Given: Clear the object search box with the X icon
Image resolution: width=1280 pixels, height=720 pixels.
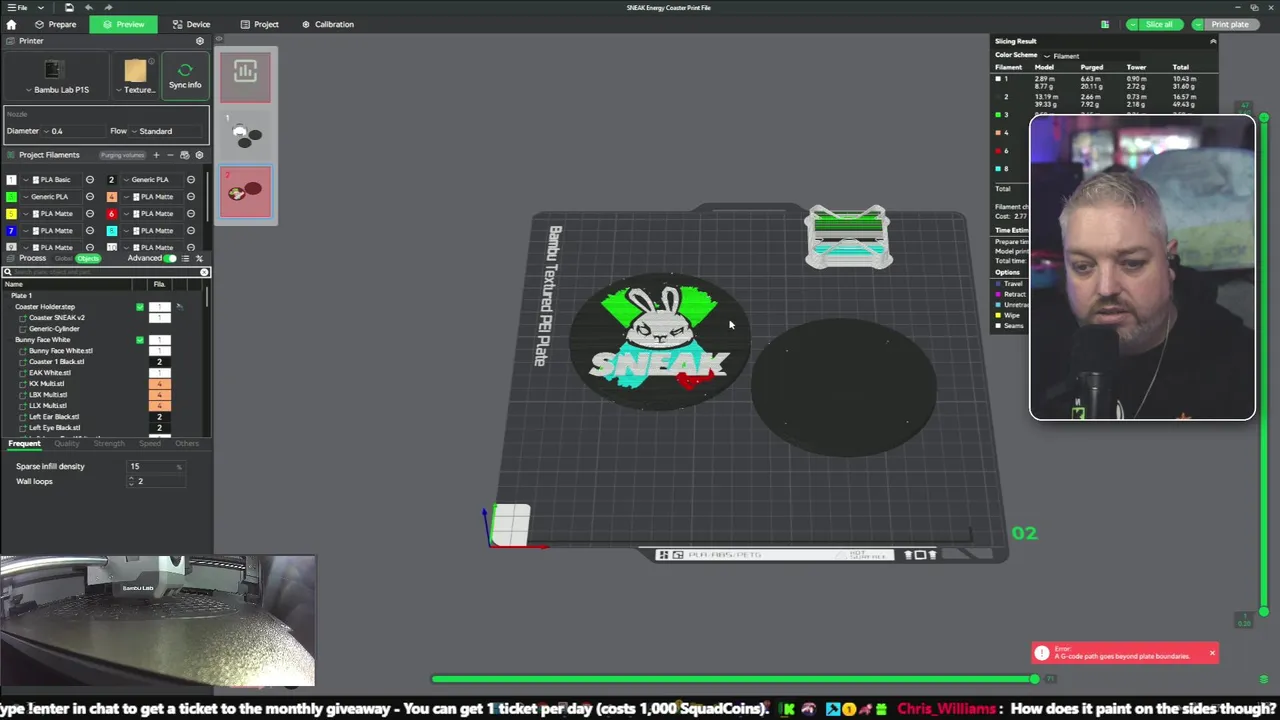Looking at the screenshot, I should click(204, 272).
